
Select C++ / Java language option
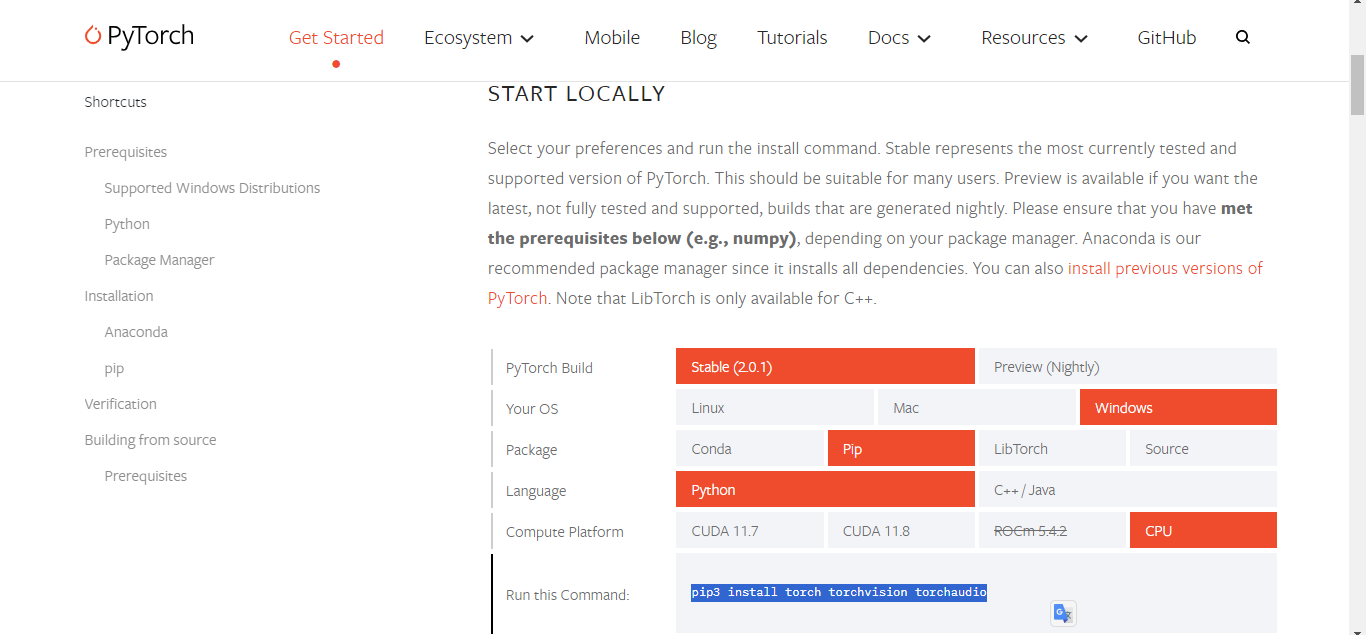pyautogui.click(x=1127, y=489)
